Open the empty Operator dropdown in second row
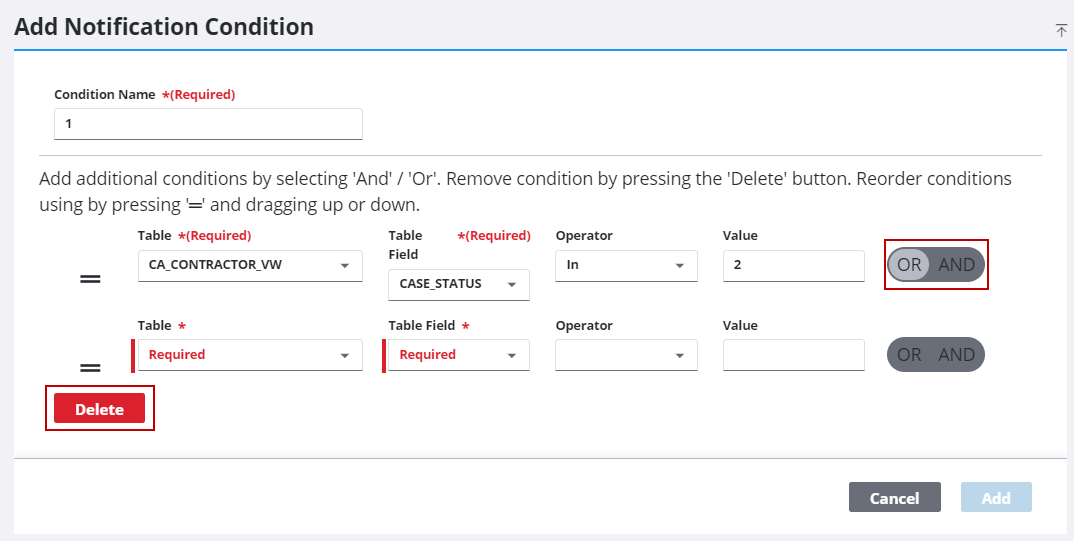This screenshot has width=1074, height=541. pyautogui.click(x=626, y=355)
